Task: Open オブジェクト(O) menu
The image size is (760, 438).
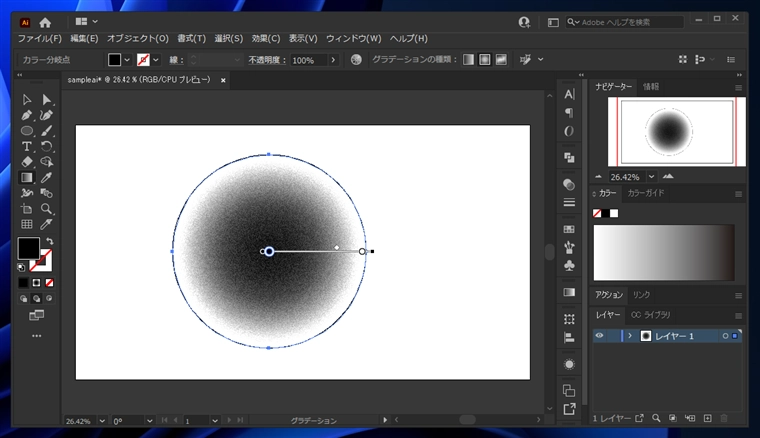Action: tap(138, 39)
